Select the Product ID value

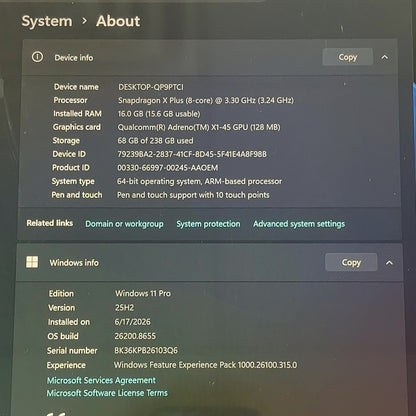(168, 168)
